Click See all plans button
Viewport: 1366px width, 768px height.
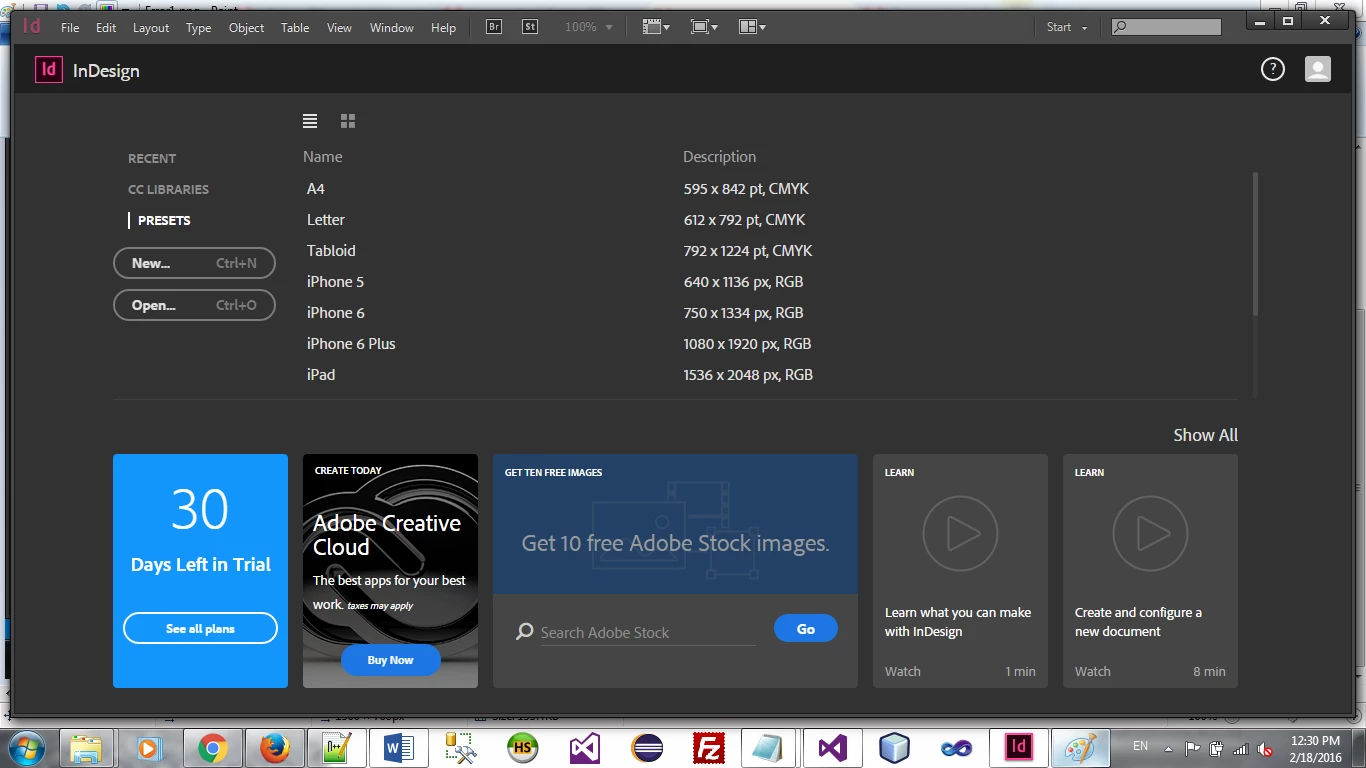200,628
